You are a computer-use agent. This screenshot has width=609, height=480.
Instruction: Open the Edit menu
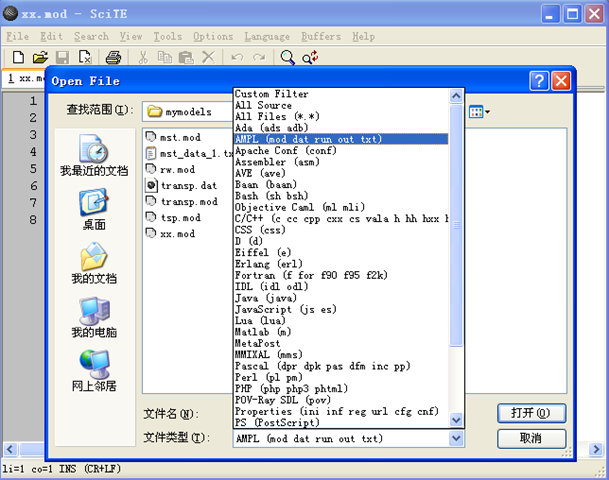51,37
